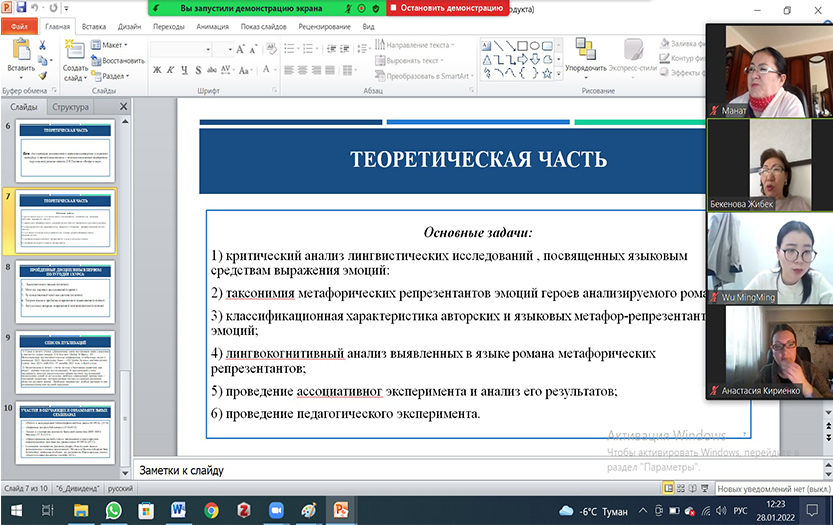833x525 pixels.
Task: Click the Create slide (Создать слайд) icon
Action: pyautogui.click(x=74, y=50)
